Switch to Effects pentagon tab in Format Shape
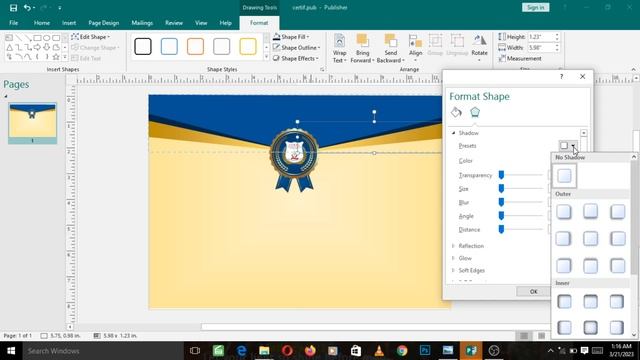Screen dimensions: 640x360 coord(474,112)
